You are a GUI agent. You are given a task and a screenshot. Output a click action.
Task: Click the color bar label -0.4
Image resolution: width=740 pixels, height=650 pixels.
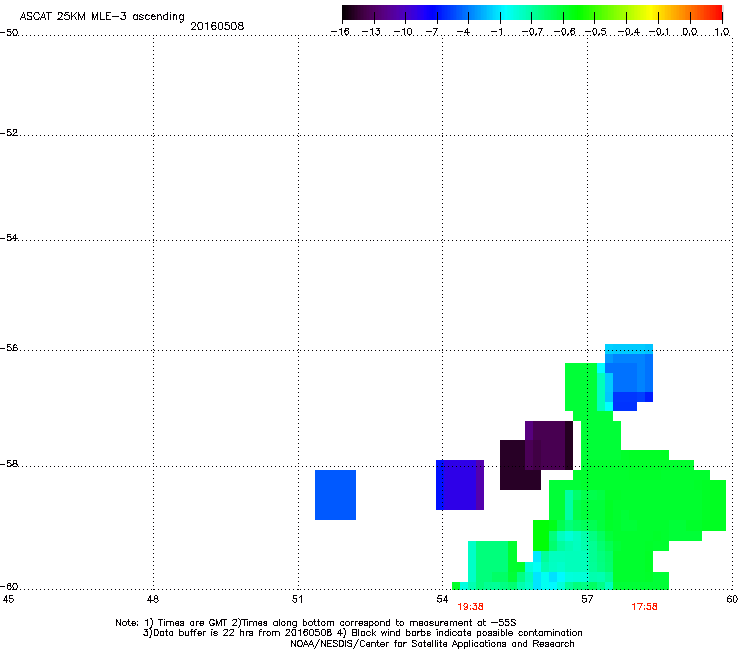[x=629, y=32]
